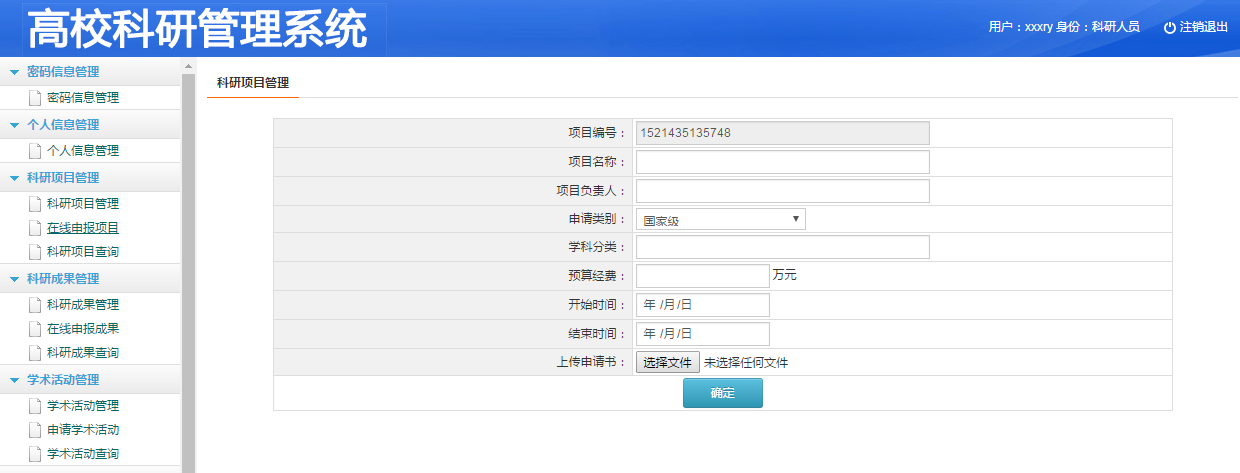This screenshot has width=1240, height=473.
Task: Click document icon beside 在线申报项目
Action: coord(35,228)
